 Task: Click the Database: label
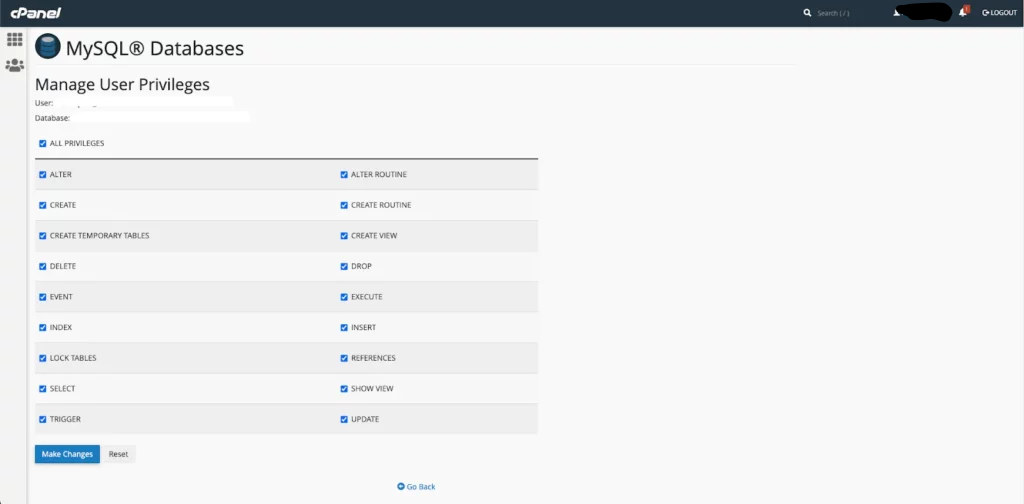pos(52,118)
